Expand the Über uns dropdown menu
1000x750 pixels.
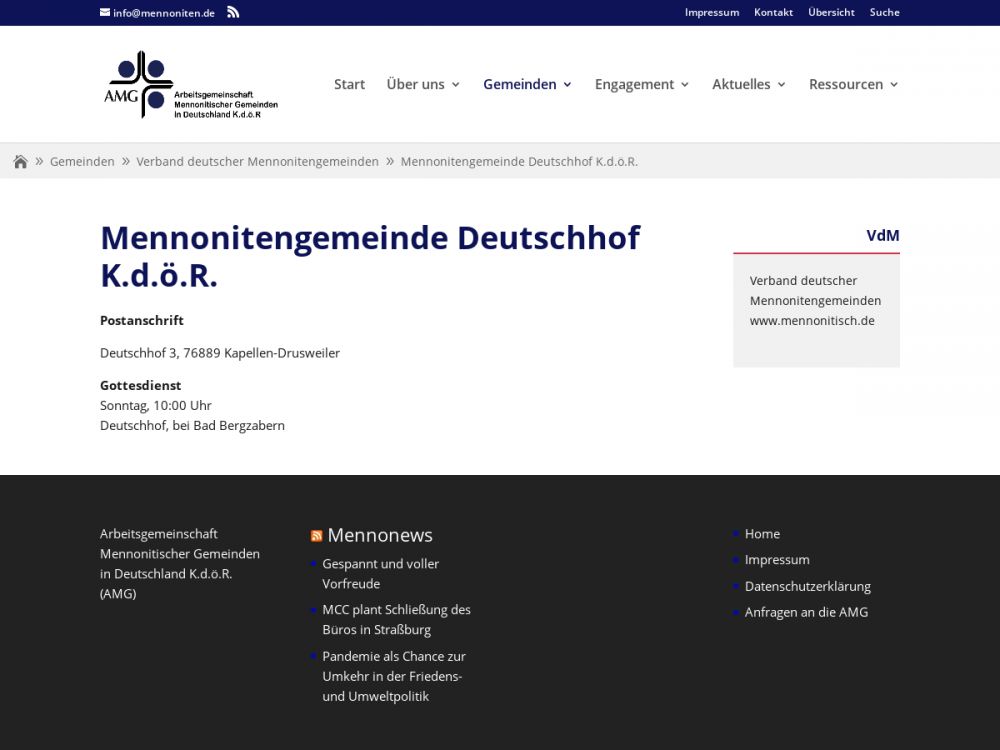click(423, 85)
